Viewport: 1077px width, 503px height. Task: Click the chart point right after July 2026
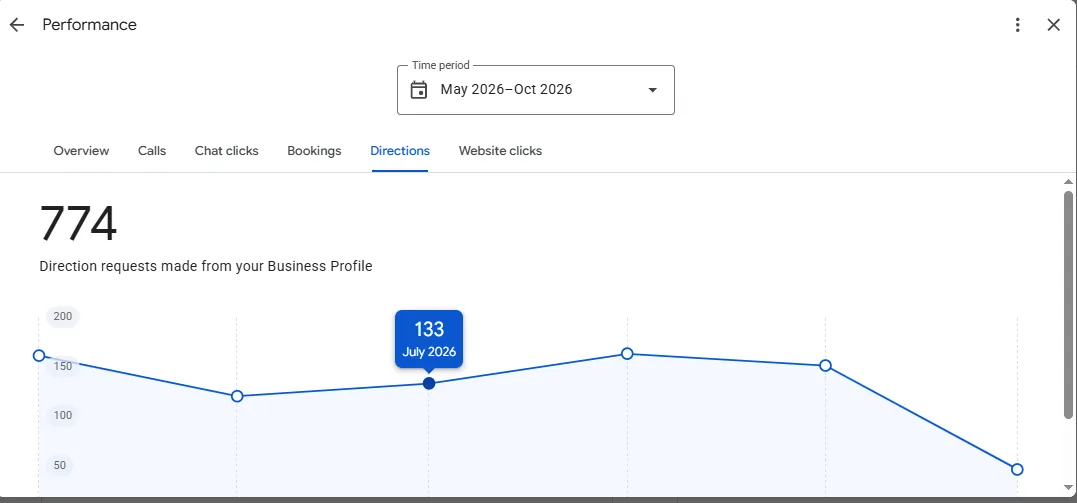tap(627, 353)
